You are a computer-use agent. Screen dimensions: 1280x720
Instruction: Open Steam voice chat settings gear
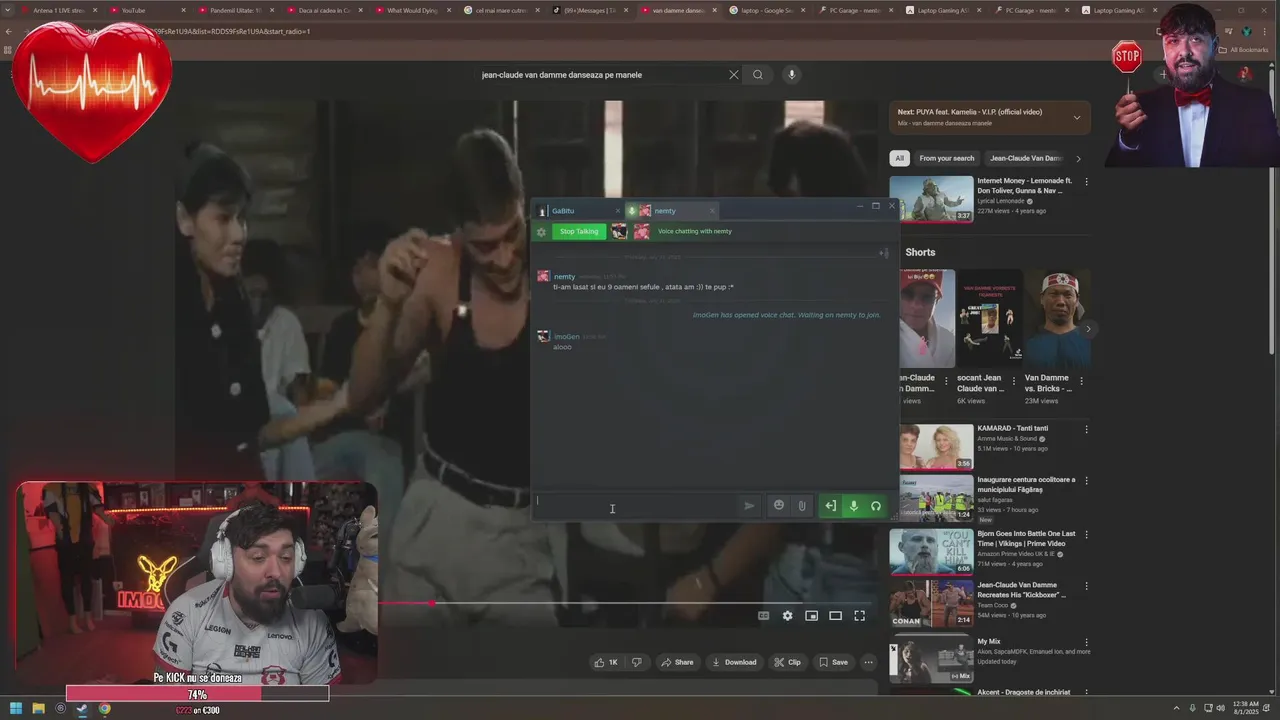541,232
